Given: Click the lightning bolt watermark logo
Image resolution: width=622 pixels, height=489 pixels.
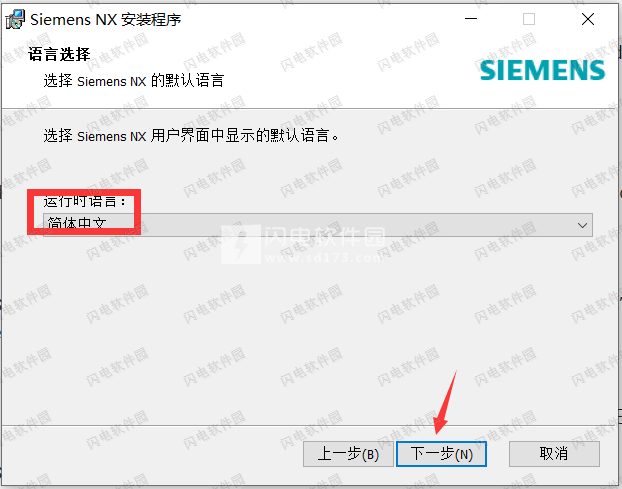Looking at the screenshot, I should [241, 244].
